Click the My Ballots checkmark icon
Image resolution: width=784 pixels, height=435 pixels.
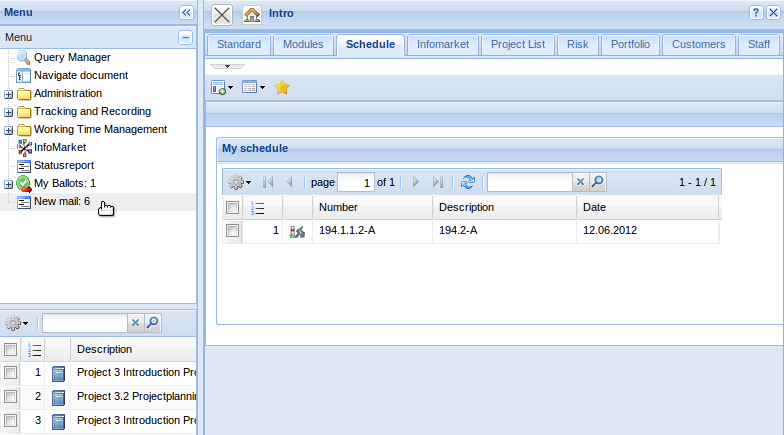click(x=24, y=184)
